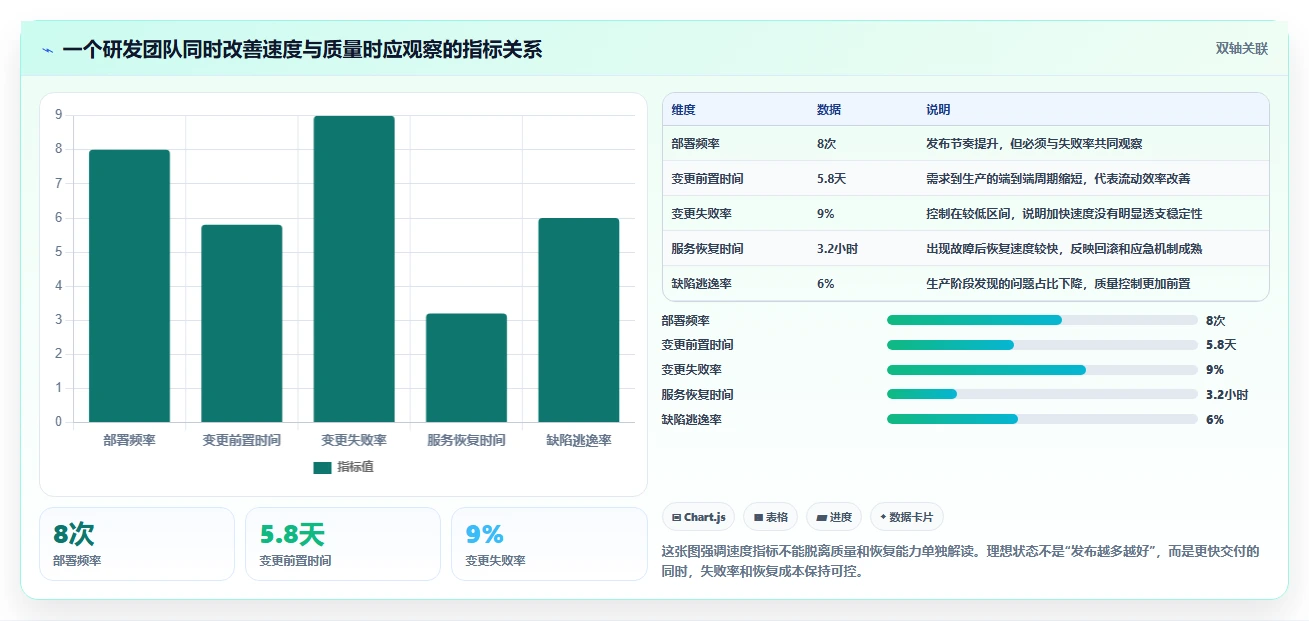Toggle the 指标值 legend color box
This screenshot has height=621, width=1309.
[322, 467]
